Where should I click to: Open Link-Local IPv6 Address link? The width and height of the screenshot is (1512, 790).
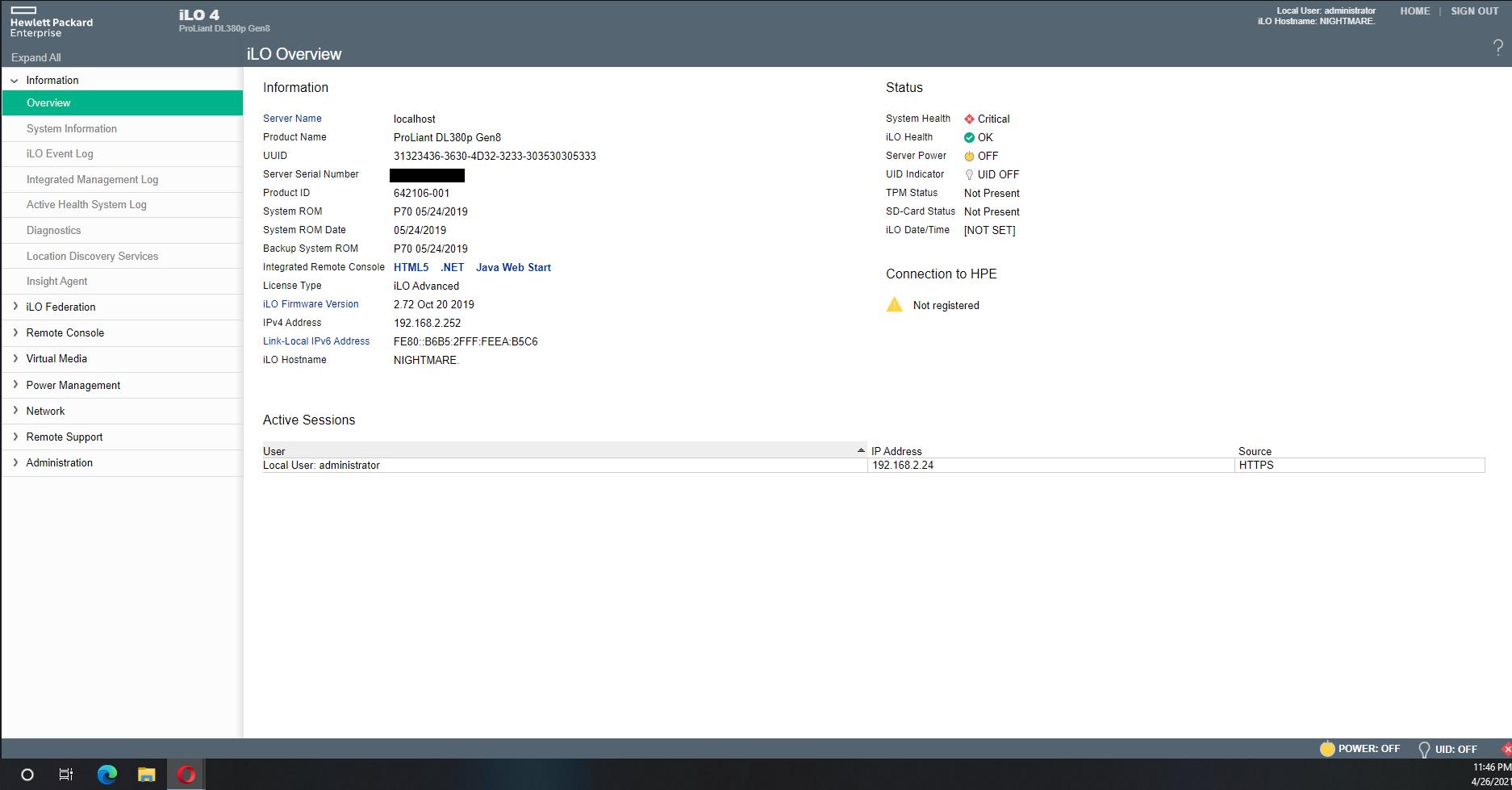point(316,341)
